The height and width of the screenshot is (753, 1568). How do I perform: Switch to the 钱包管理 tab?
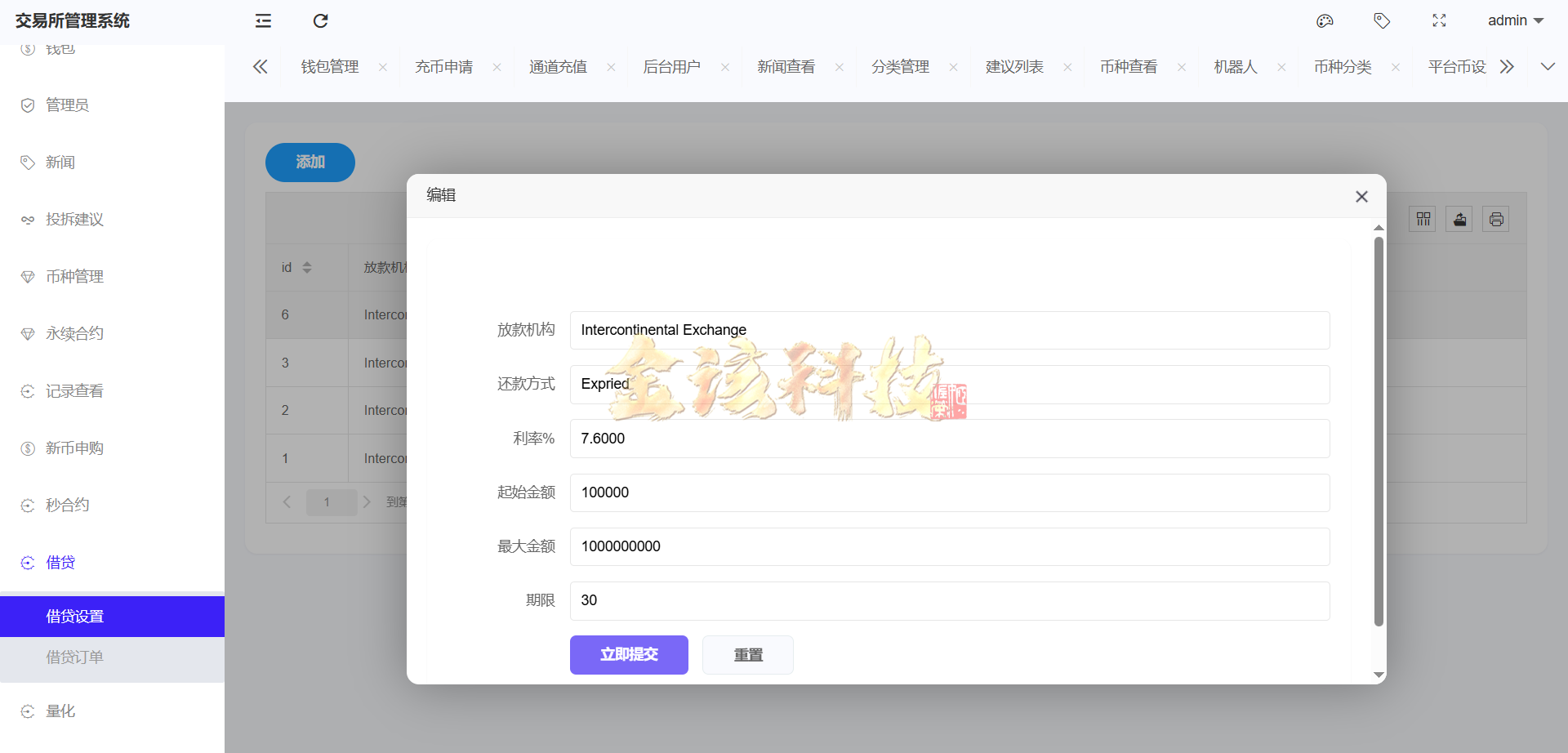[x=329, y=66]
